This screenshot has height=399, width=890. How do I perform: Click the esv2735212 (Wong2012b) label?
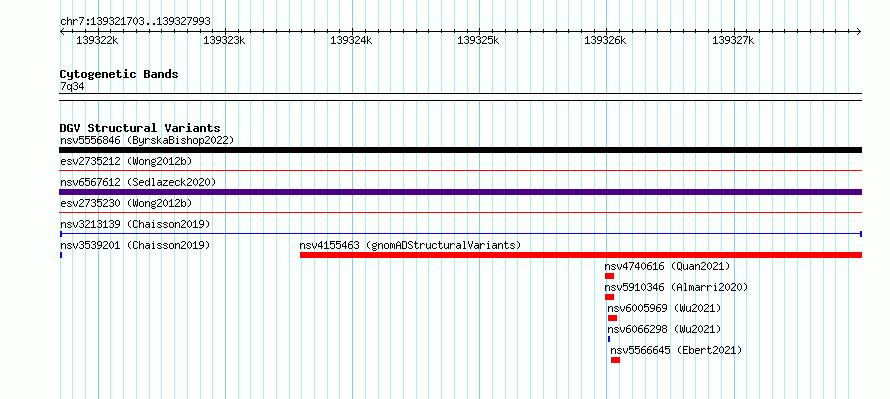[x=126, y=161]
